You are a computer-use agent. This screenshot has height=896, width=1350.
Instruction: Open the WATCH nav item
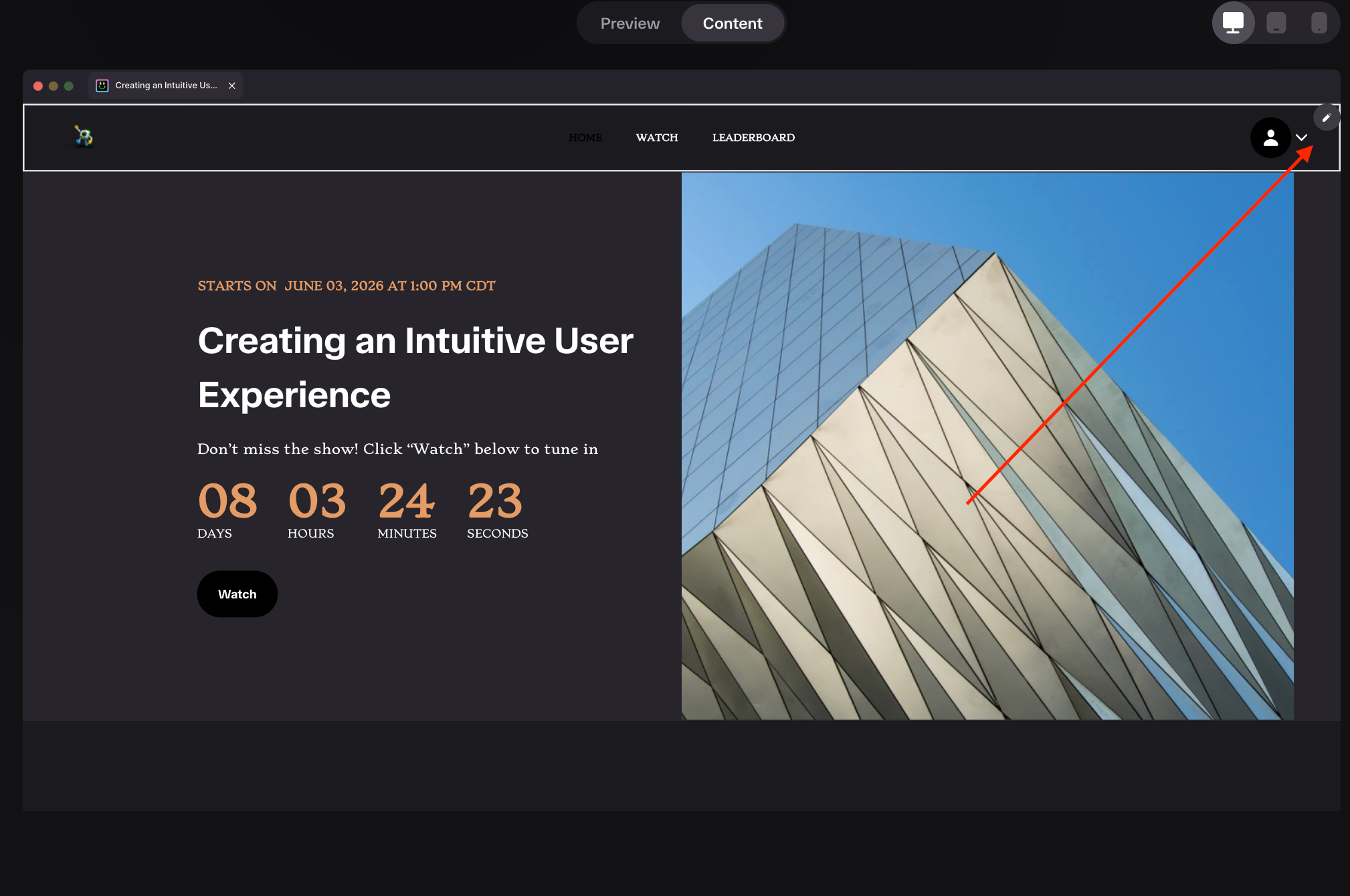657,138
